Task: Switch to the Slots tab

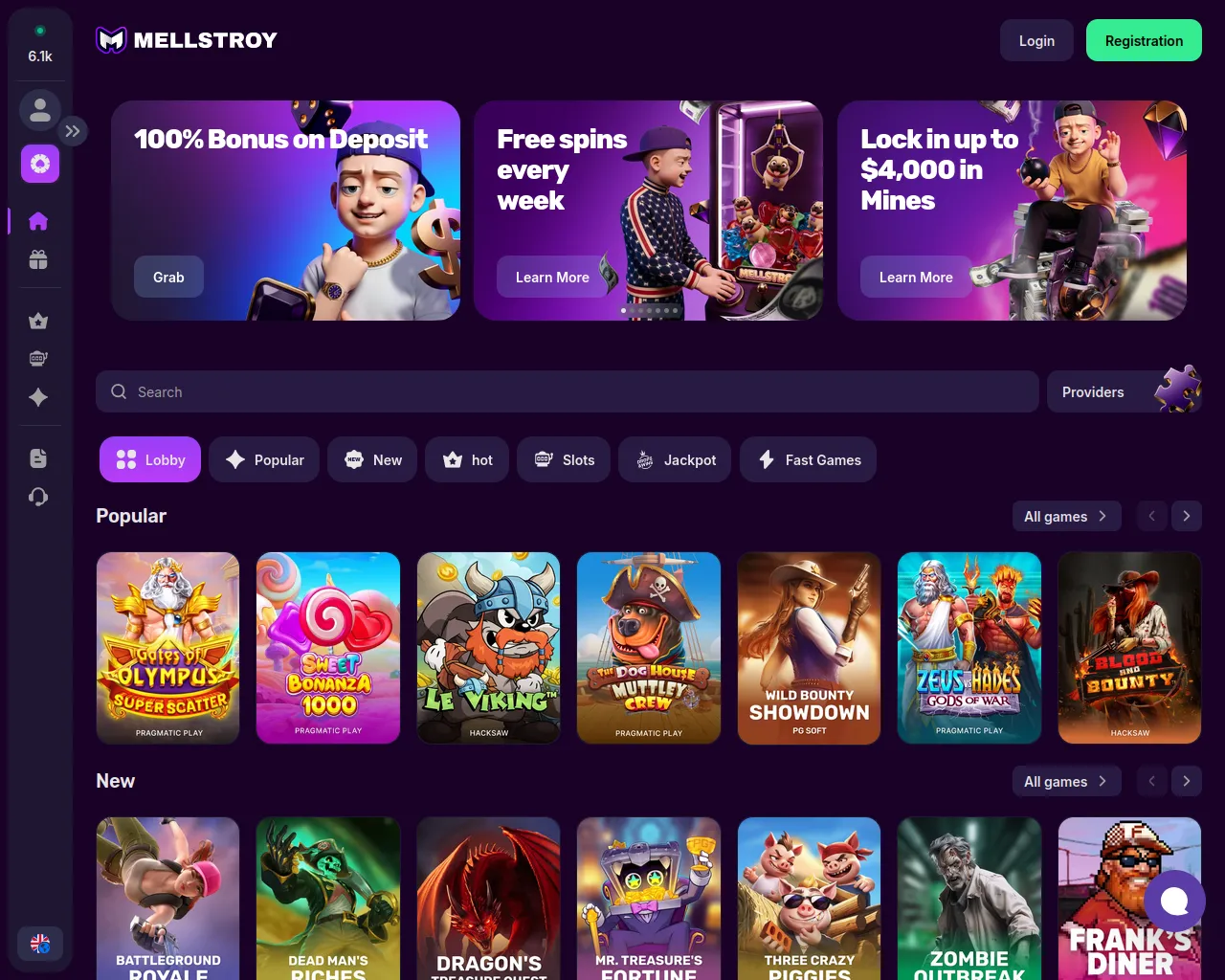Action: [564, 459]
